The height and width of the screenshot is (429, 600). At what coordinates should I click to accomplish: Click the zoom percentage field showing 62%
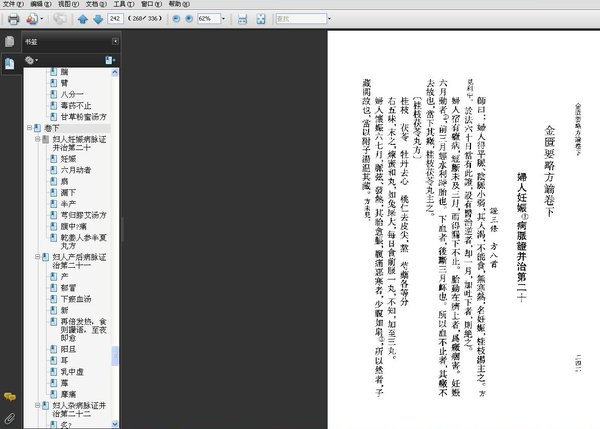click(209, 18)
